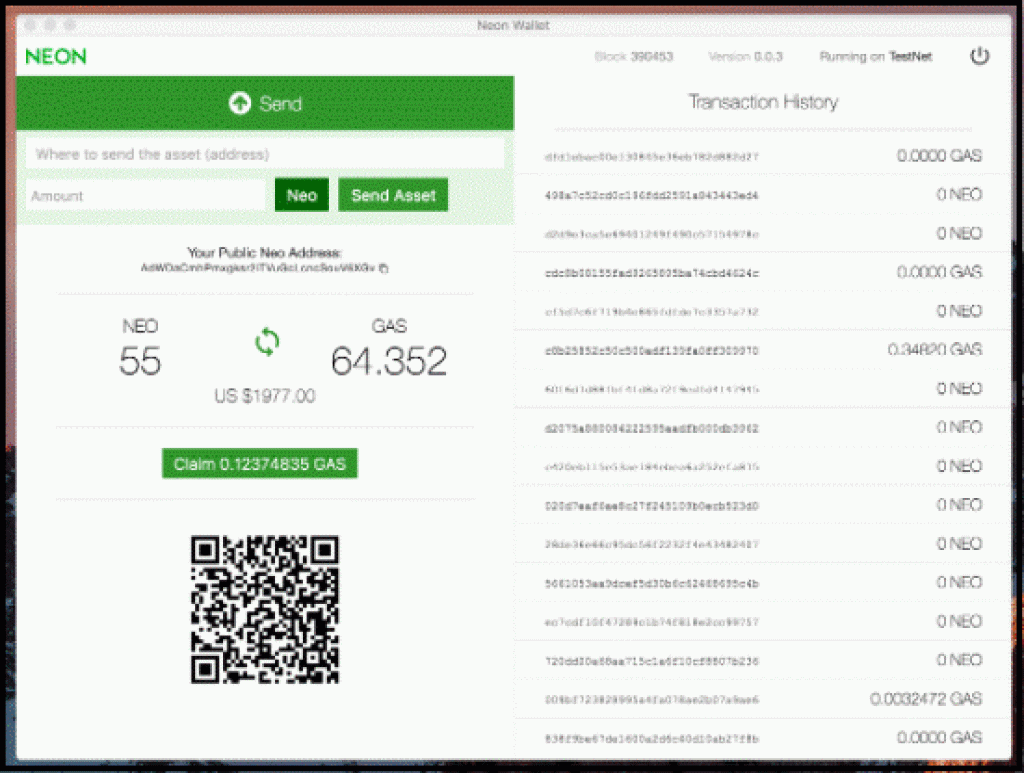Focus the Amount input field
This screenshot has height=773, width=1024.
pyautogui.click(x=146, y=196)
